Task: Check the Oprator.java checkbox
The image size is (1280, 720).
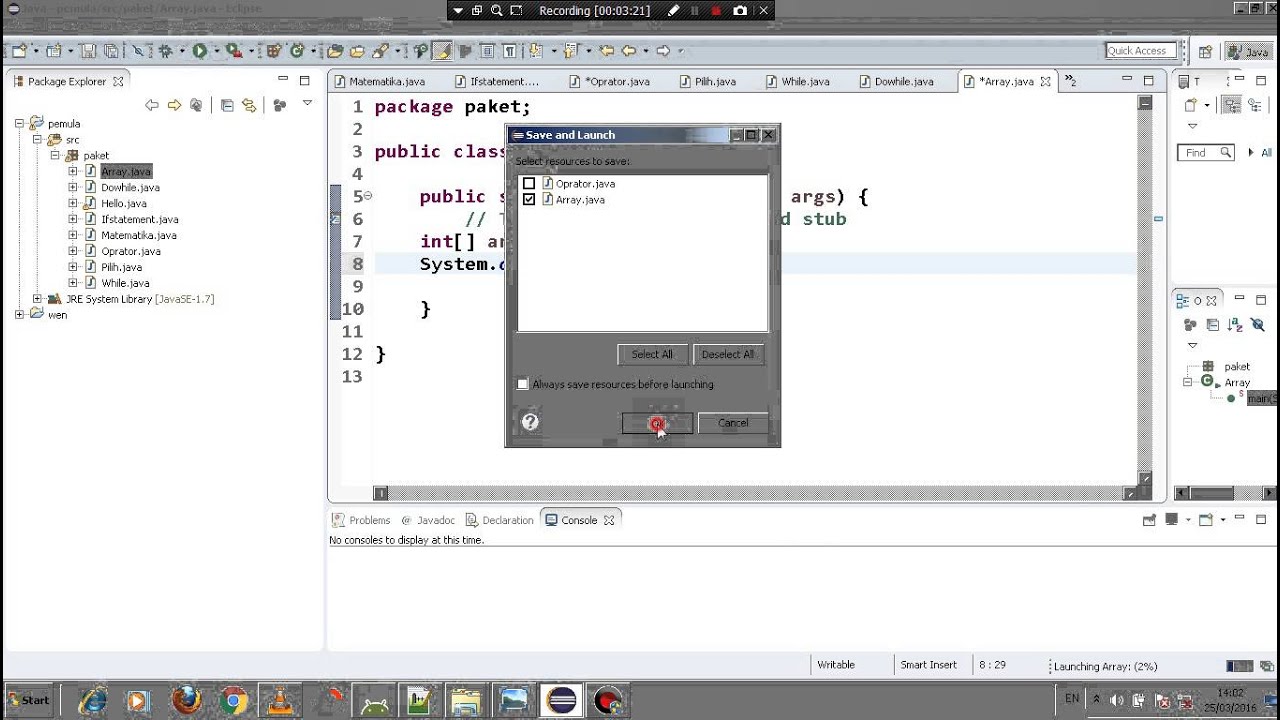Action: [x=529, y=184]
